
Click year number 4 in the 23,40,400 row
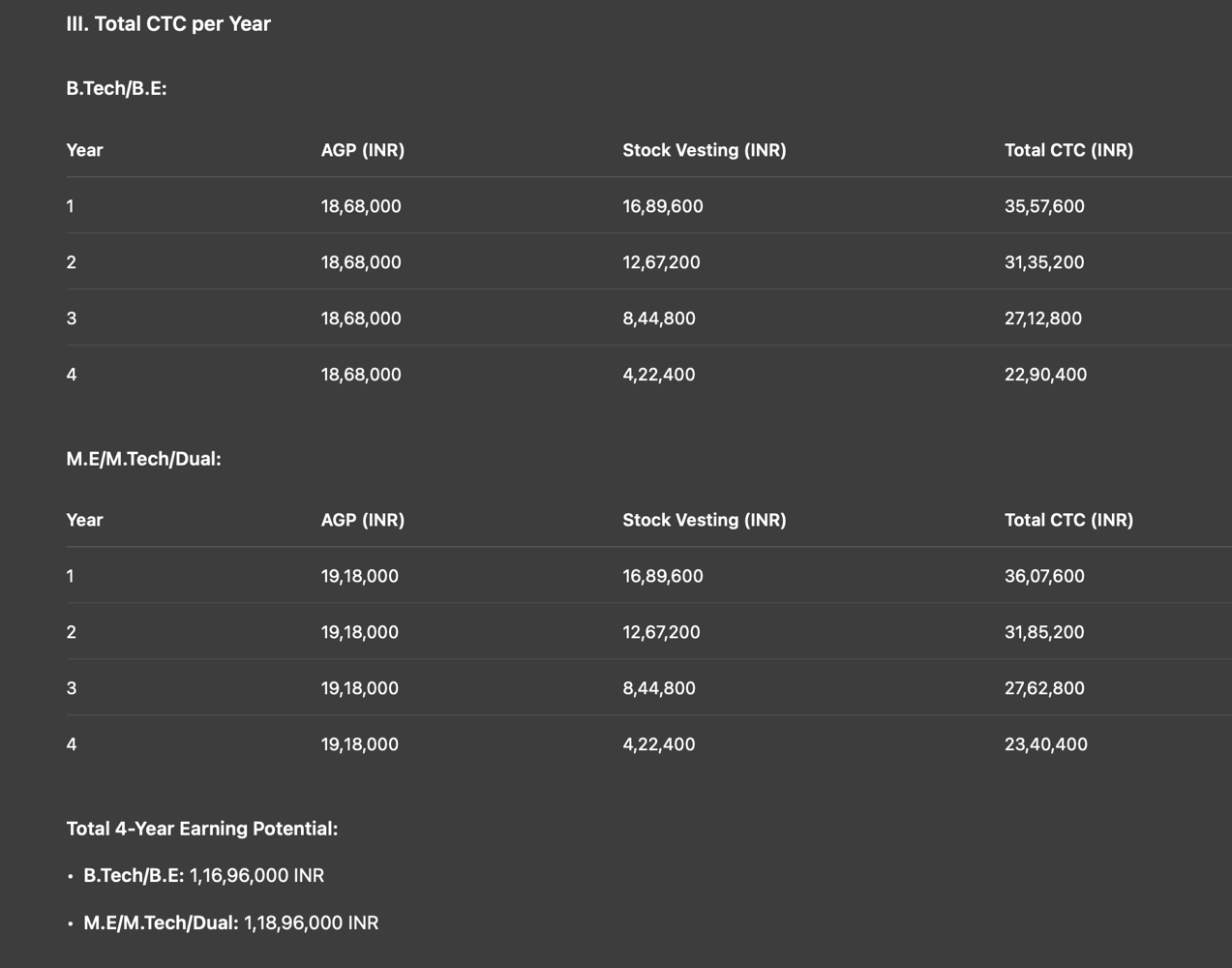(71, 744)
